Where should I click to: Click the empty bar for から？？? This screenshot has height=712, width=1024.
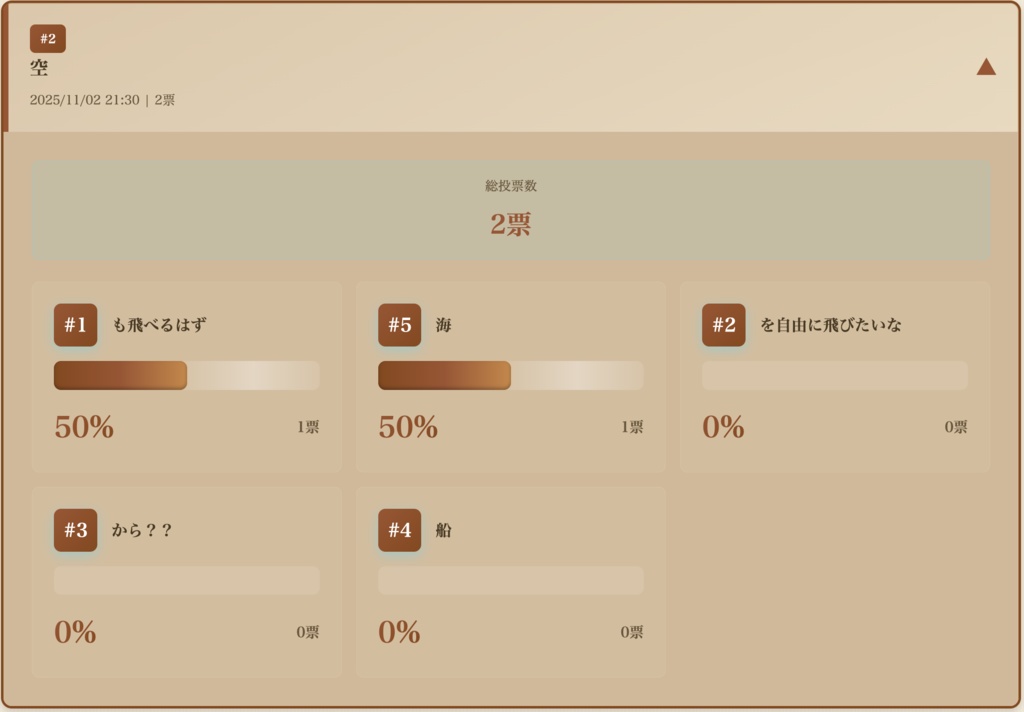click(x=187, y=581)
